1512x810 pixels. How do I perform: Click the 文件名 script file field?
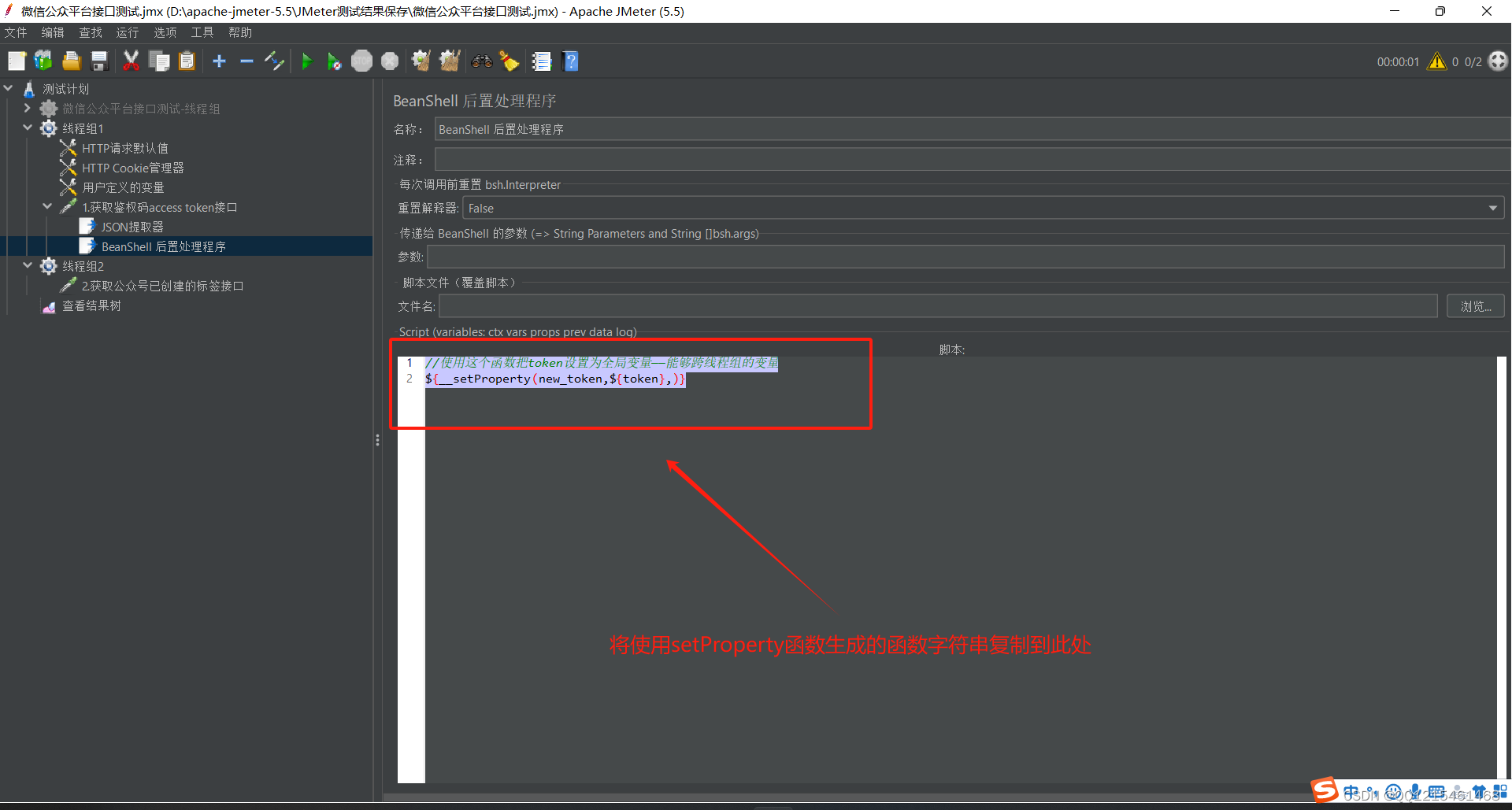point(938,306)
